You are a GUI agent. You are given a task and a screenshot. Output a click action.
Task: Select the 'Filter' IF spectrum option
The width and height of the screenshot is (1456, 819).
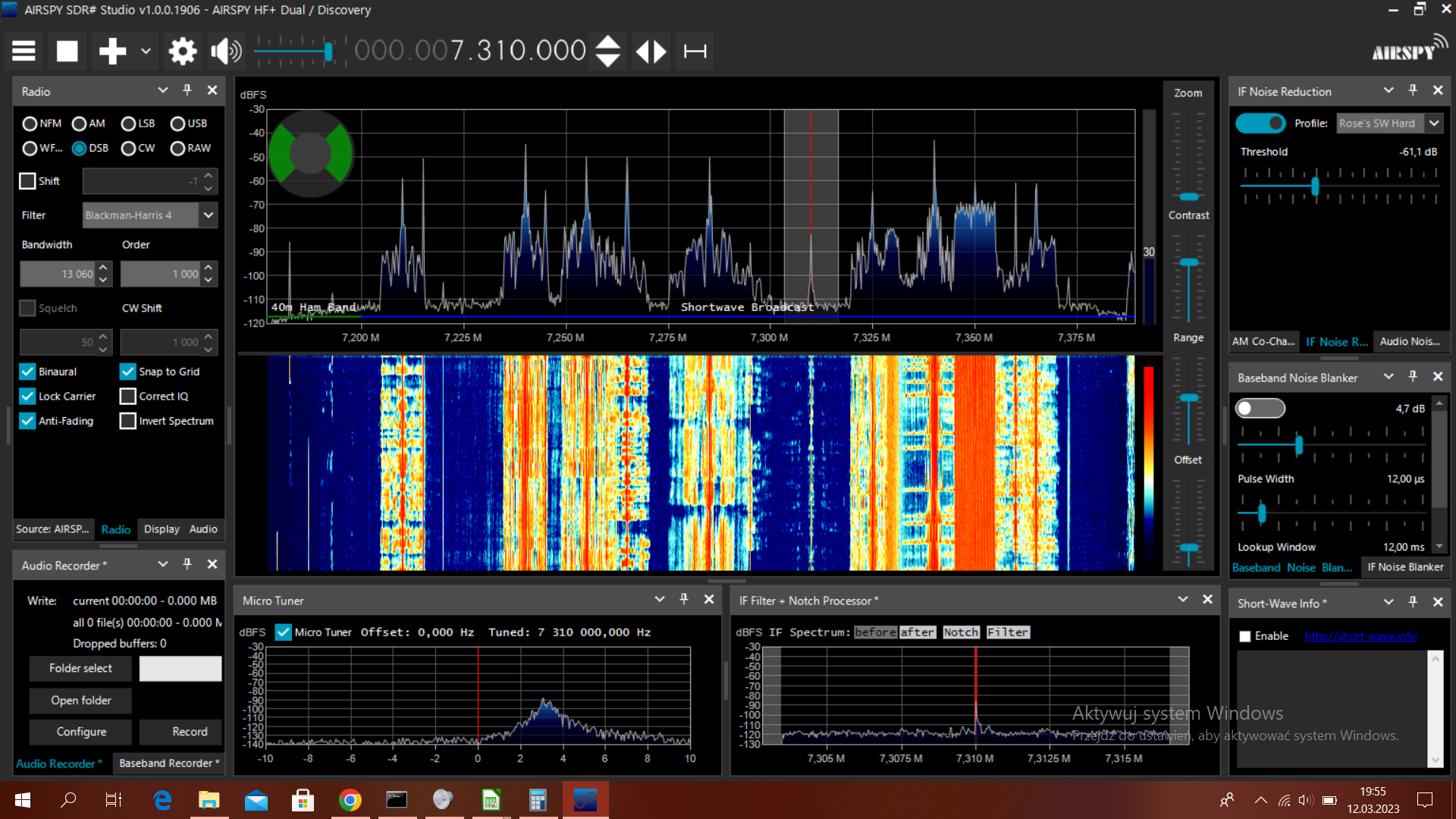(x=1008, y=632)
